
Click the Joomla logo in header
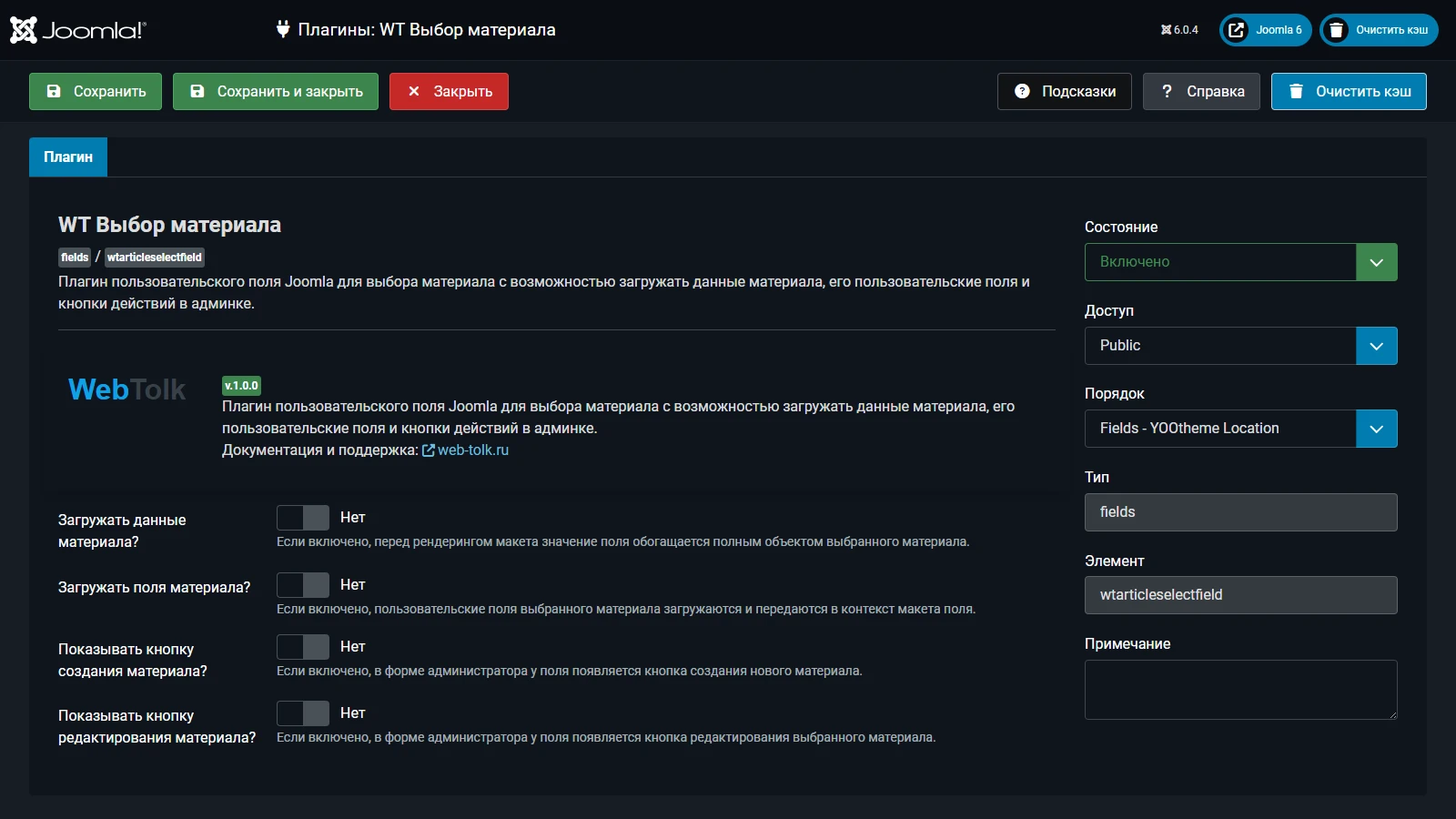pos(77,30)
